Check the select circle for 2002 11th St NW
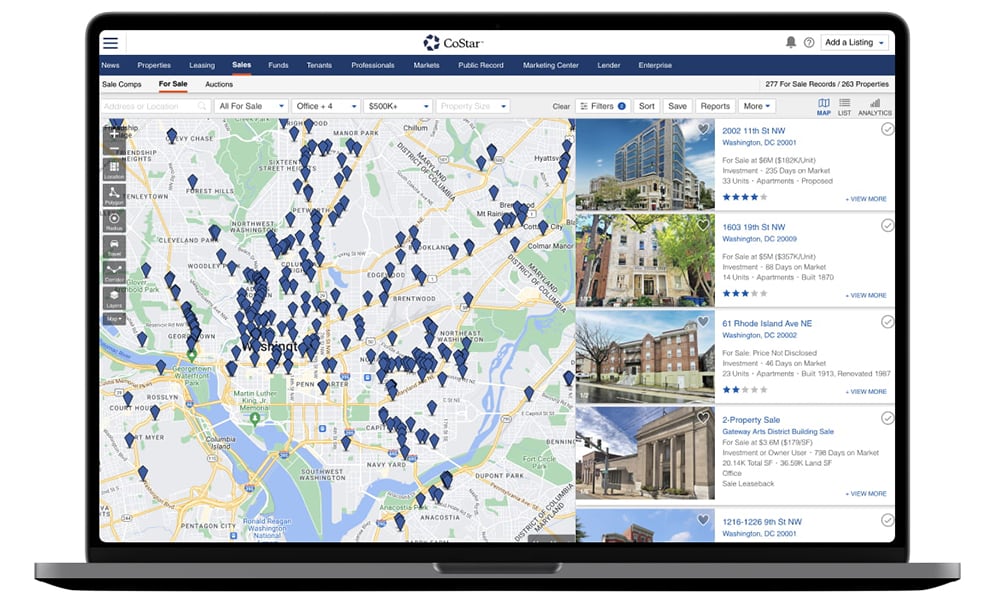Image resolution: width=1000 pixels, height=600 pixels. click(887, 129)
